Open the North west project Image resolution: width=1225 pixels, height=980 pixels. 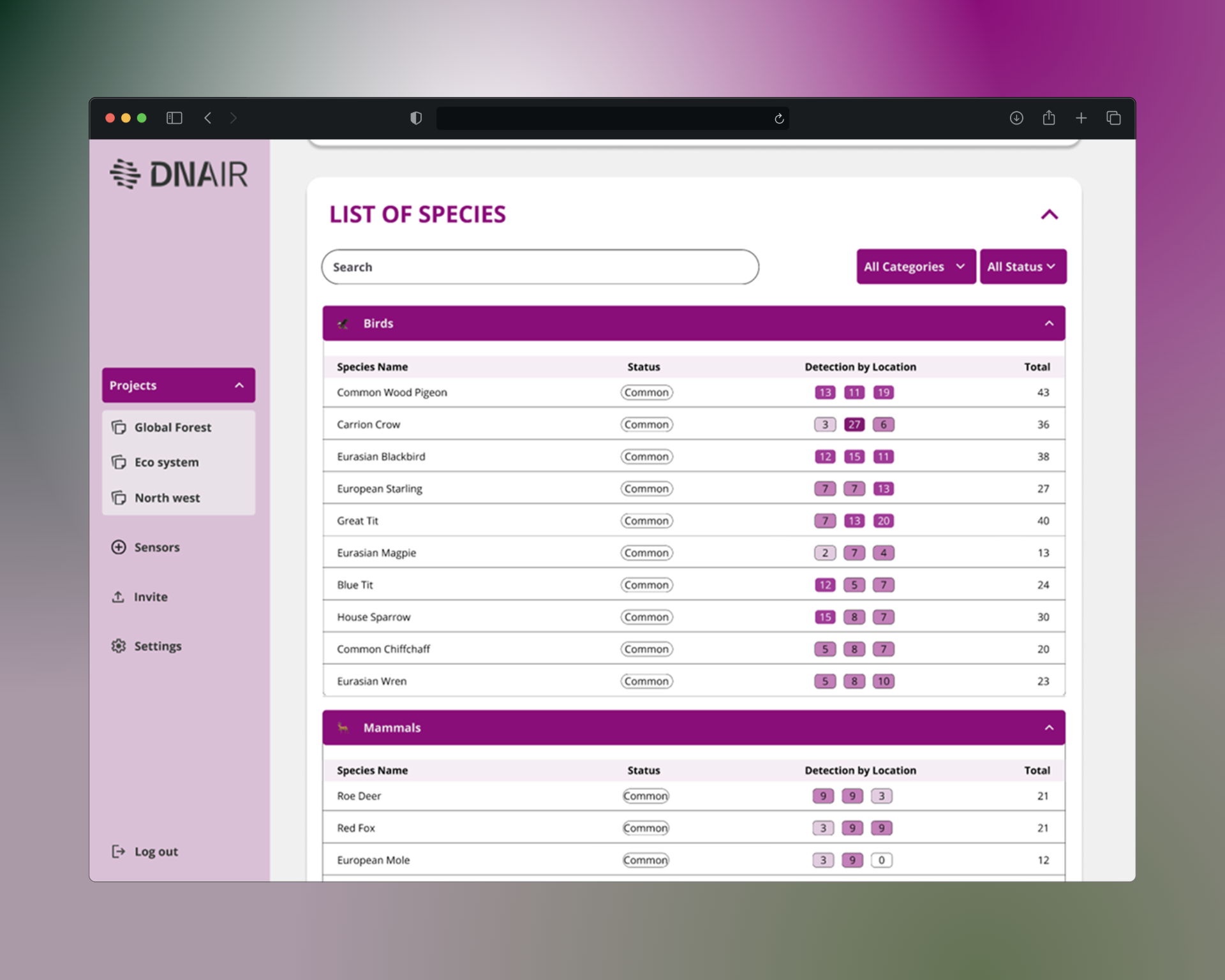167,498
